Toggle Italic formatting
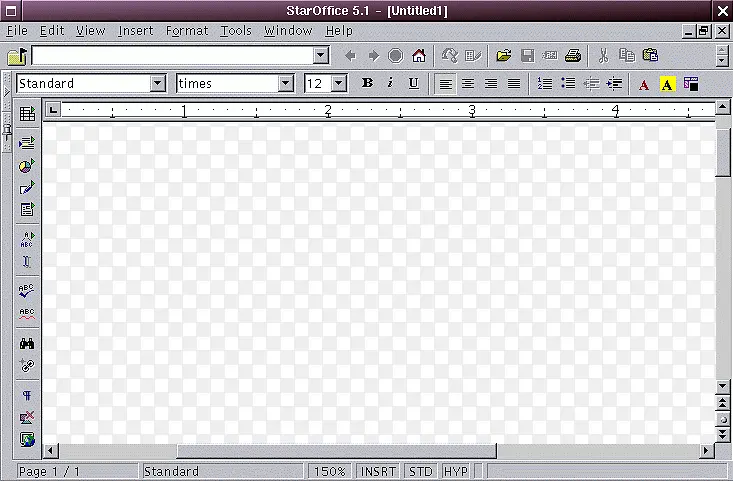Image resolution: width=733 pixels, height=481 pixels. point(390,83)
